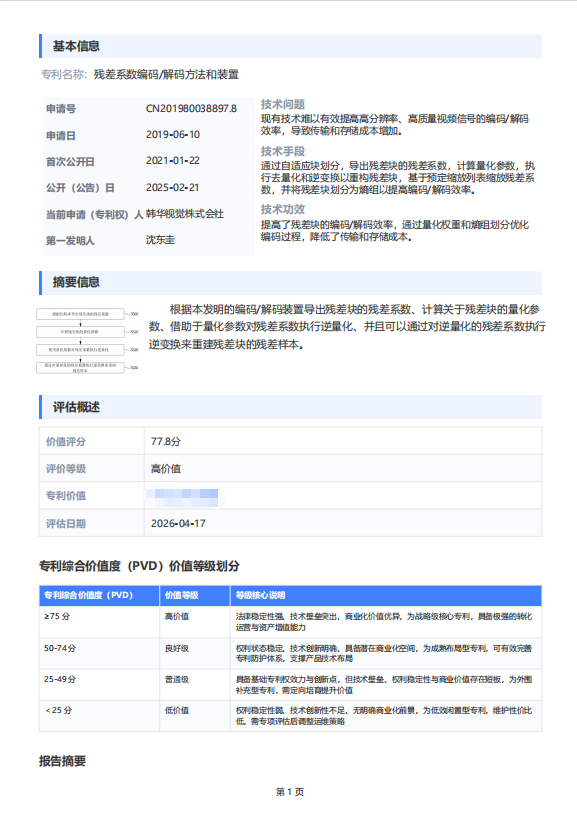Click applicant name 韩华视觉株式会社
This screenshot has width=577, height=821.
185,214
